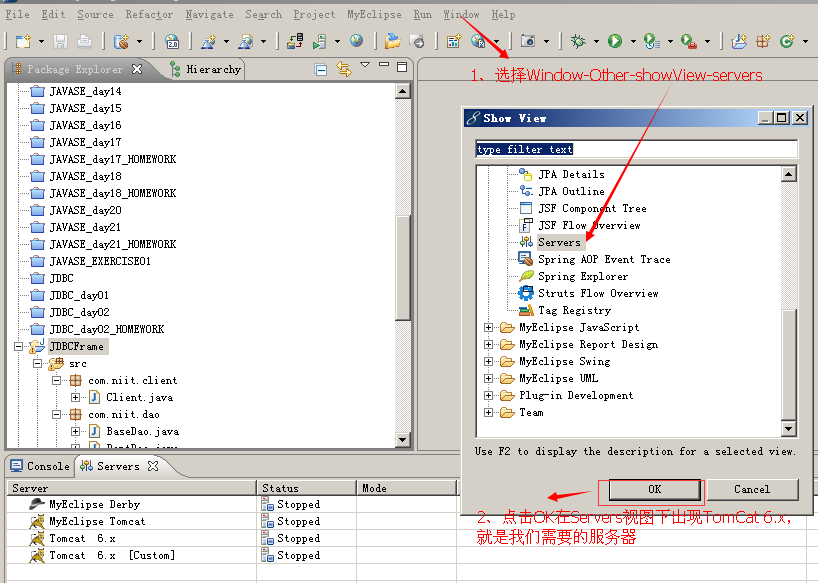Click the Debug bug toolbar icon

578,41
